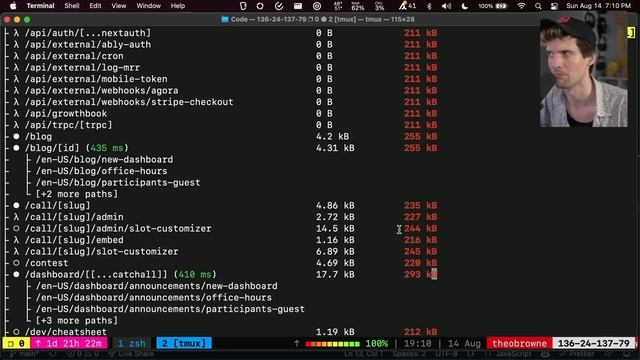Screen dimensions: 640x360
Task: Click the /blog/[id] route line
Action: [76, 148]
